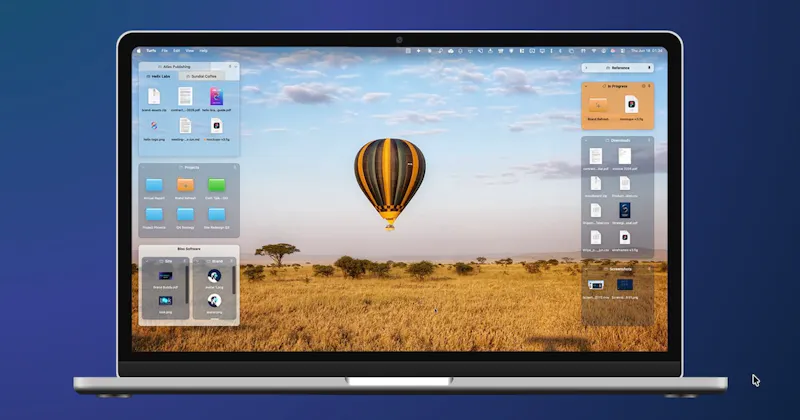Open the Q4 Strategy folder

(x=185, y=214)
